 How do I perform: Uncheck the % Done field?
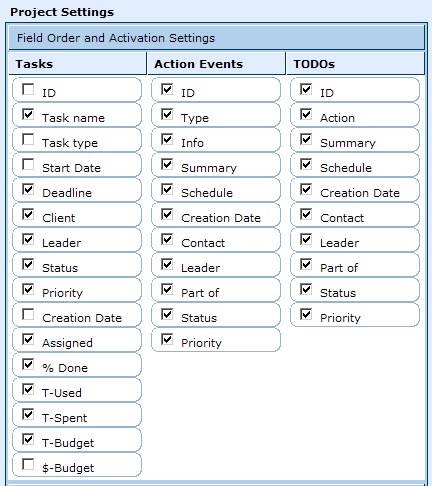(x=28, y=364)
